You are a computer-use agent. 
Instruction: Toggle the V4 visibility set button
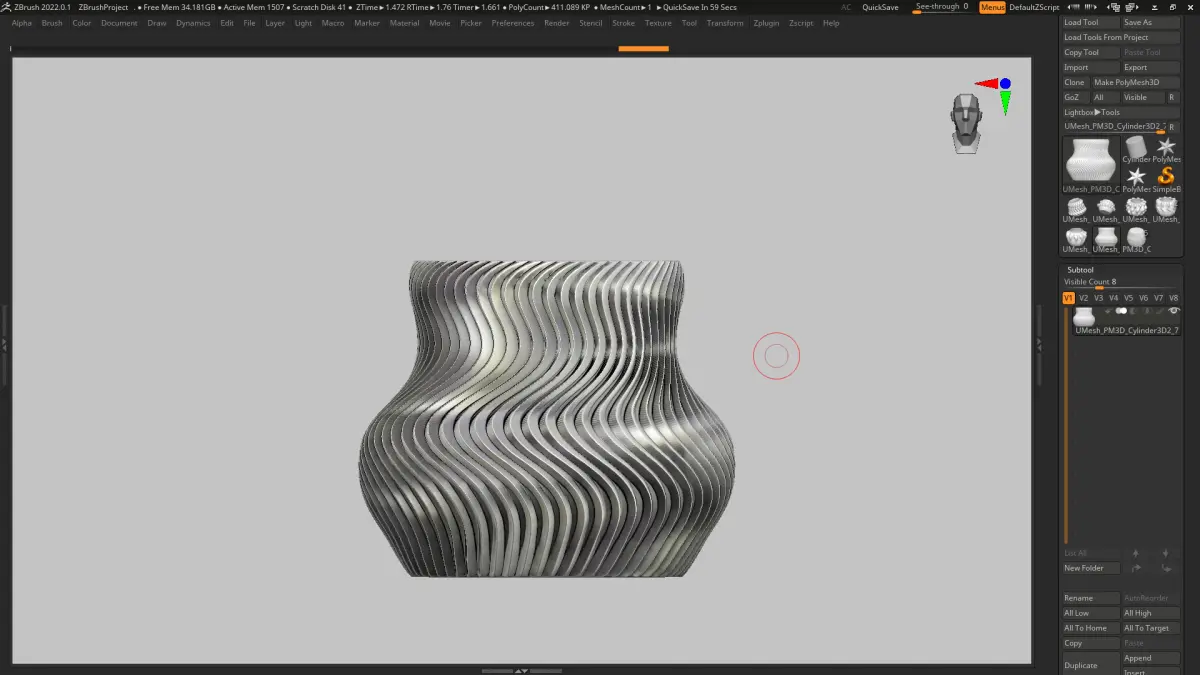click(x=1113, y=298)
